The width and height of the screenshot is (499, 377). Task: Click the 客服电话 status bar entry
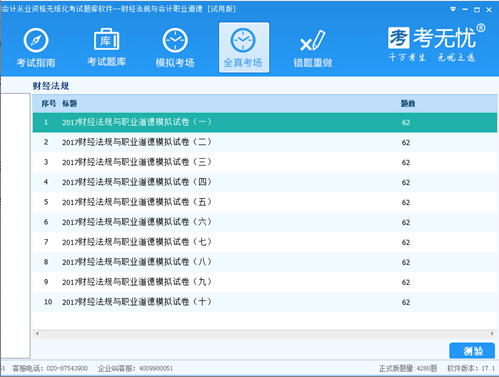point(50,368)
